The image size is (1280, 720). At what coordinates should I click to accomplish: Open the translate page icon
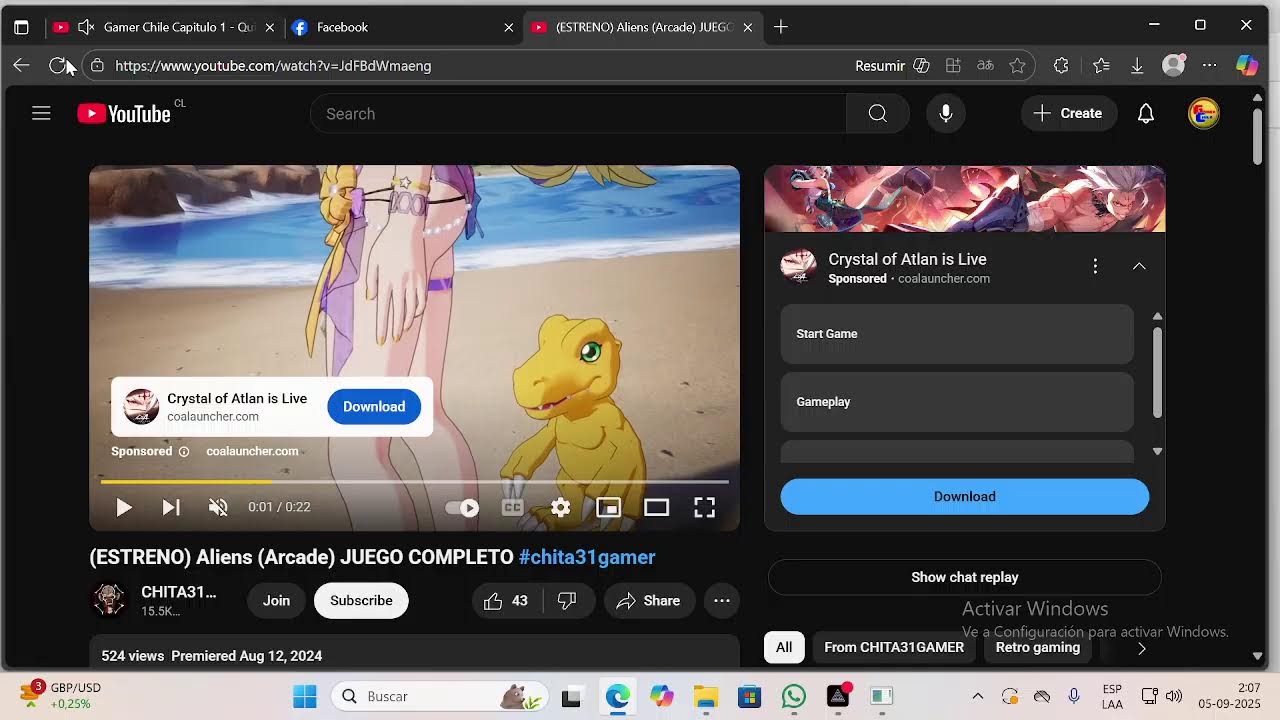[x=985, y=66]
